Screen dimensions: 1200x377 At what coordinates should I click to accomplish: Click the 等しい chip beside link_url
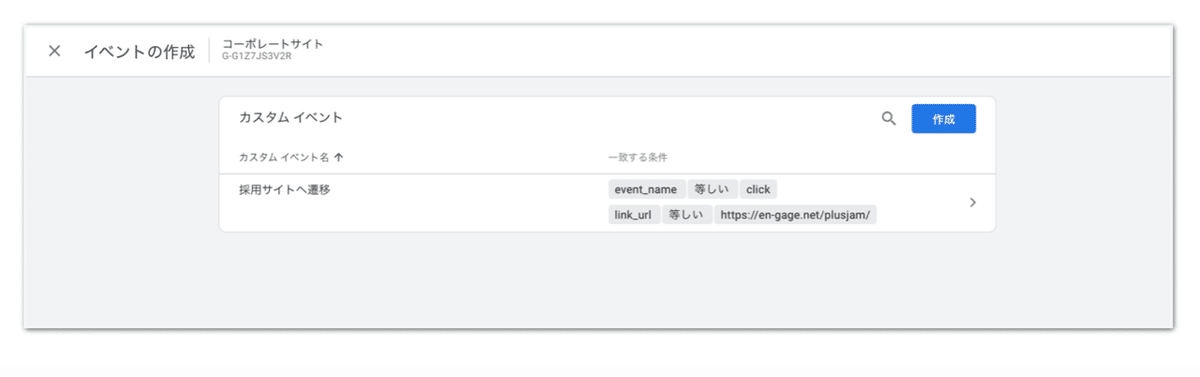pos(686,215)
